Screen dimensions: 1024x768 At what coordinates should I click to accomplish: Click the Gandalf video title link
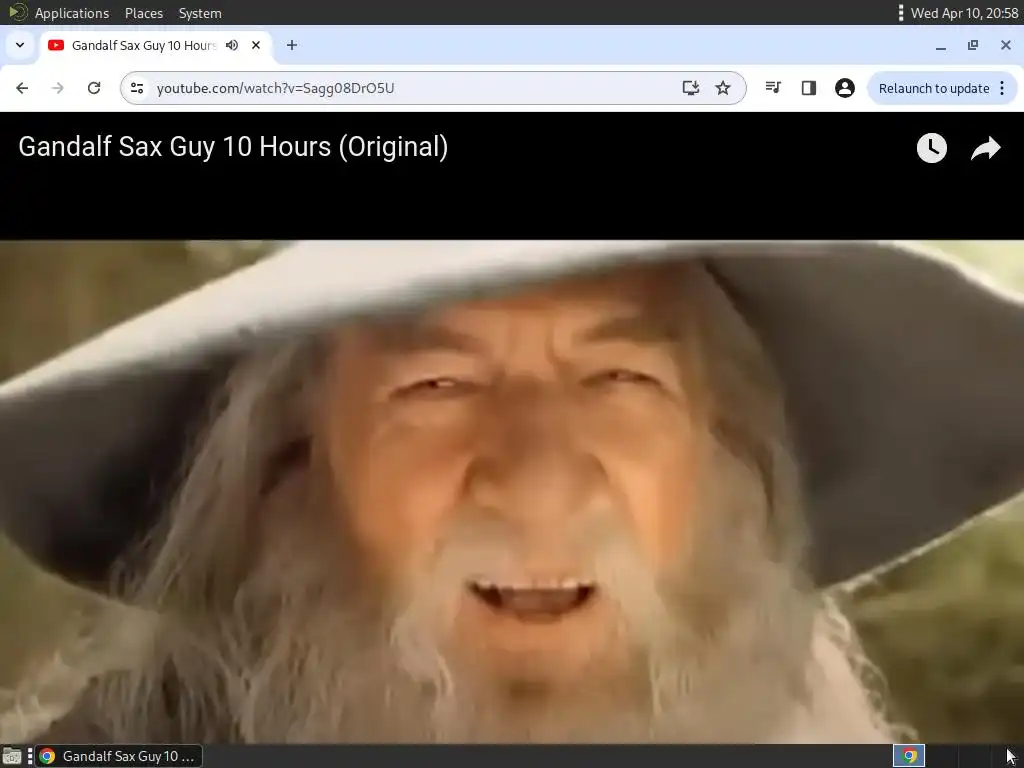(233, 147)
